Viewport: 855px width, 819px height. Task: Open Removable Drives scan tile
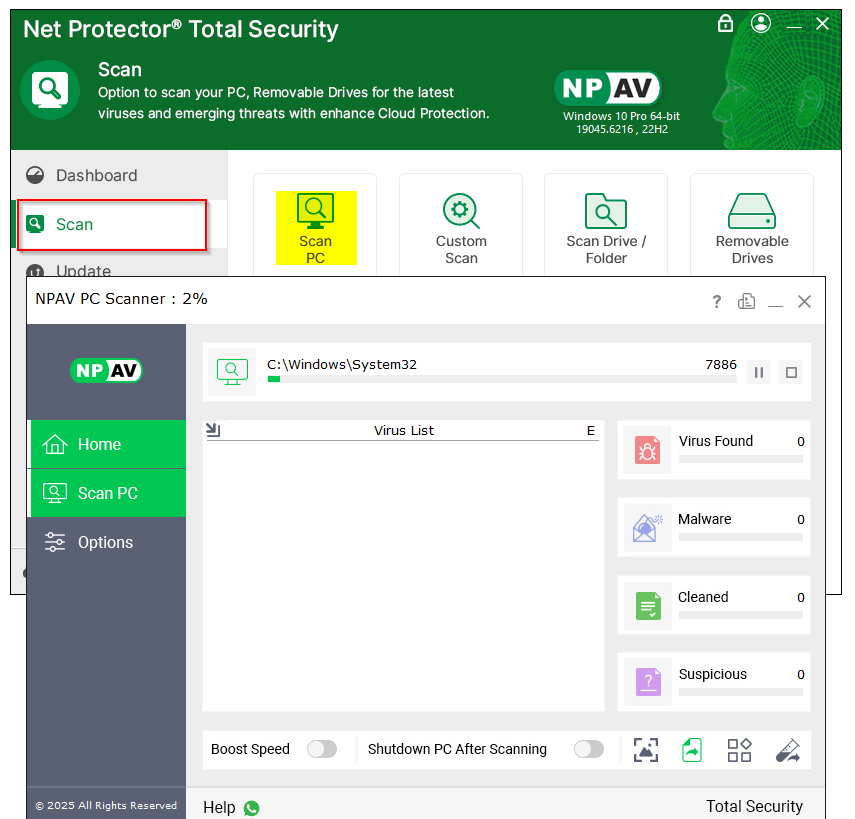click(x=752, y=228)
